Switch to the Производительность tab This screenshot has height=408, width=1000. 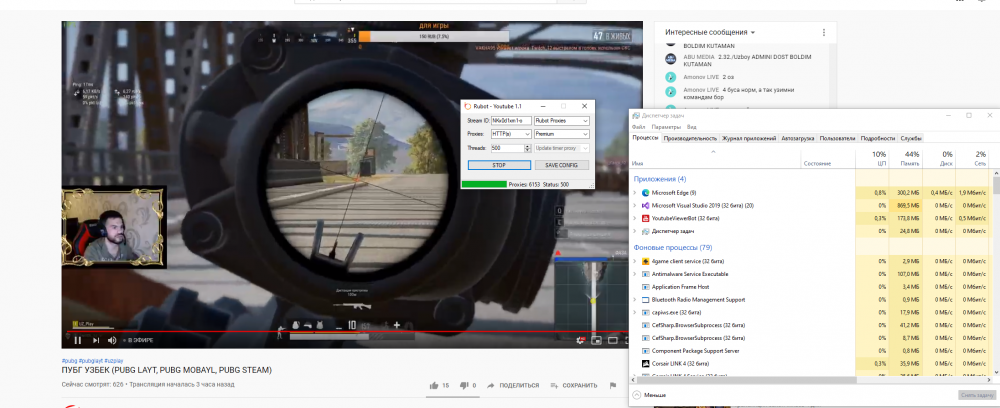point(691,138)
